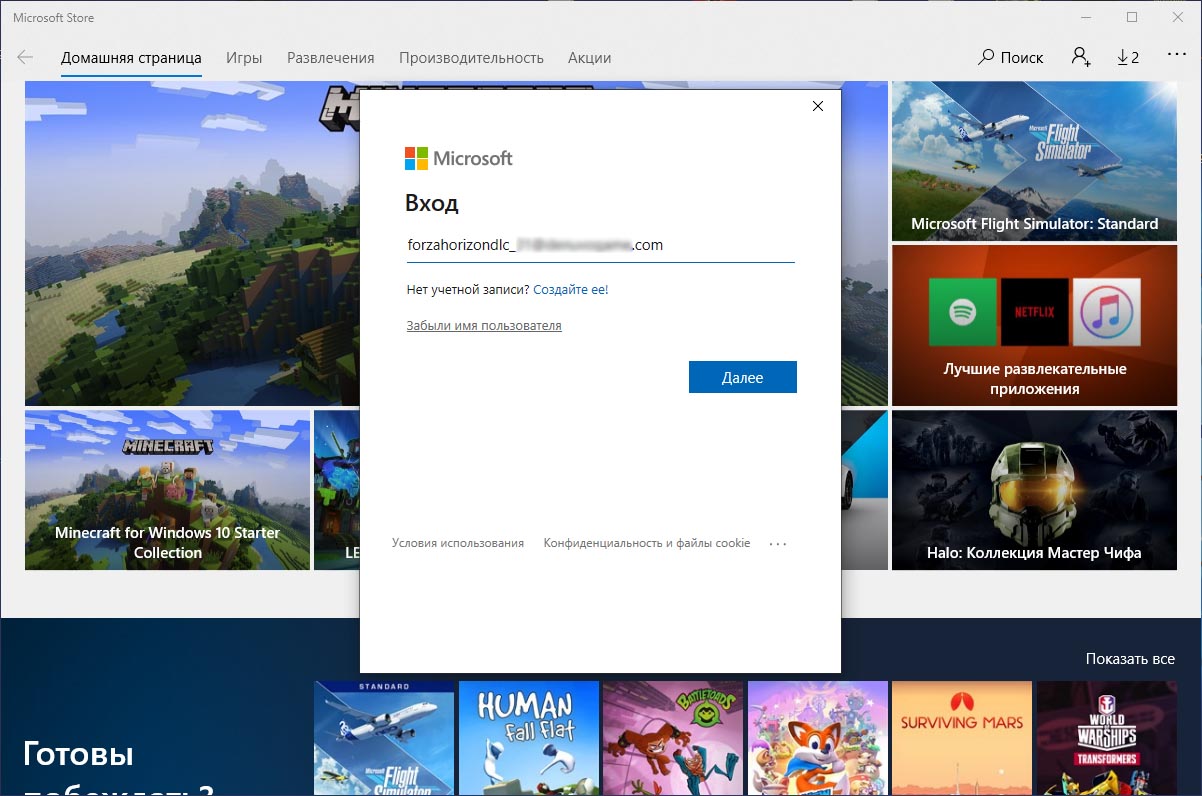Open Human Fall Flat game thumbnail
Screen dimensions: 1202x796
[x=529, y=738]
